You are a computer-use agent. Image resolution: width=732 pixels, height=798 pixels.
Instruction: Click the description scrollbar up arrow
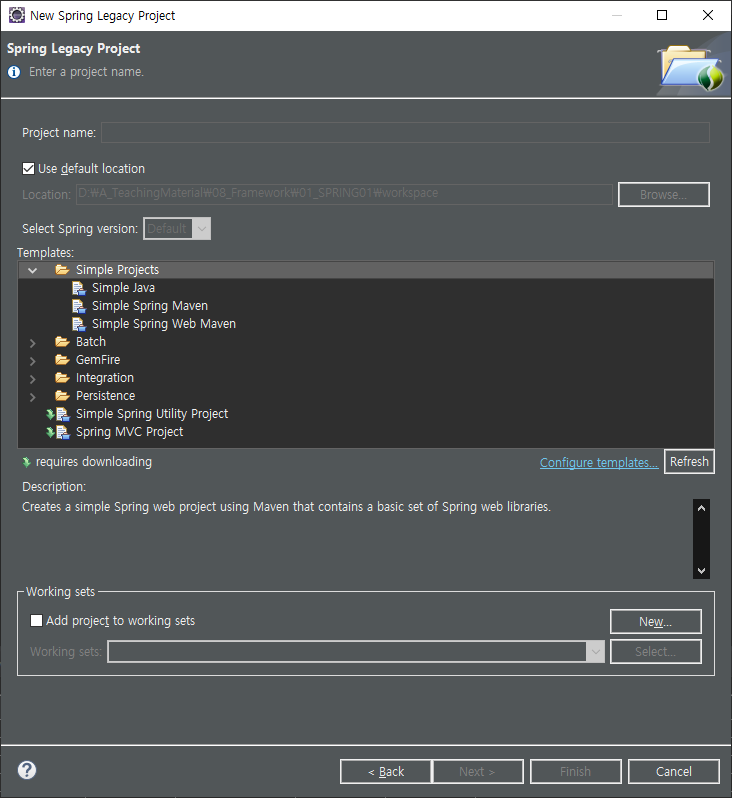coord(701,508)
